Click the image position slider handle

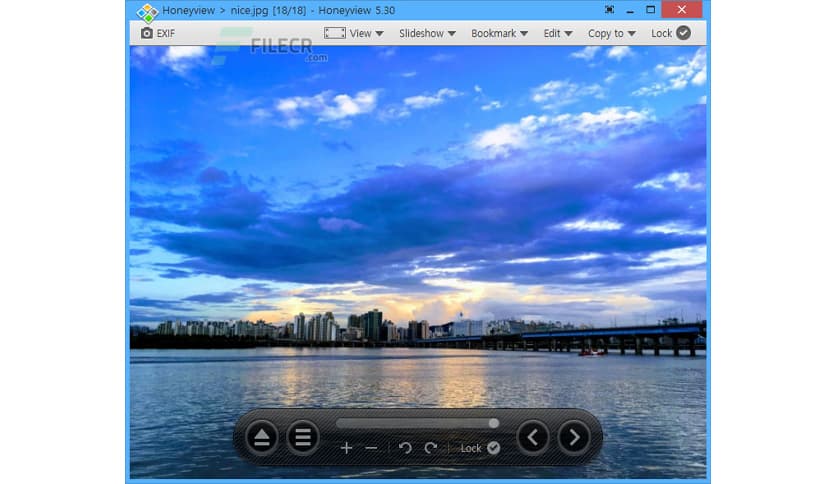(x=493, y=423)
